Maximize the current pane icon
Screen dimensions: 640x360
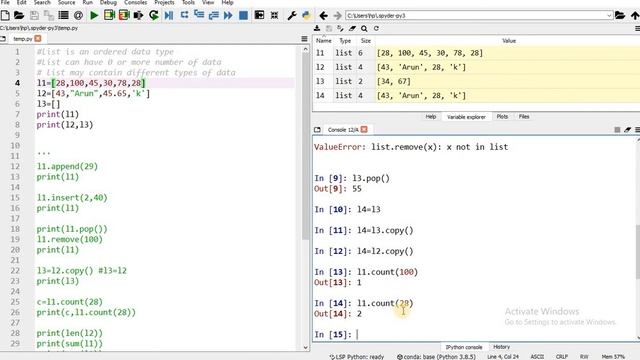(259, 15)
